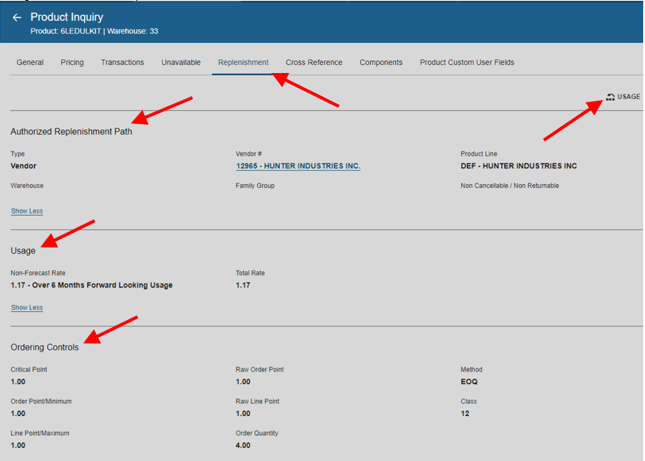Click the Family Group field label
The height and width of the screenshot is (461, 645).
pos(255,186)
